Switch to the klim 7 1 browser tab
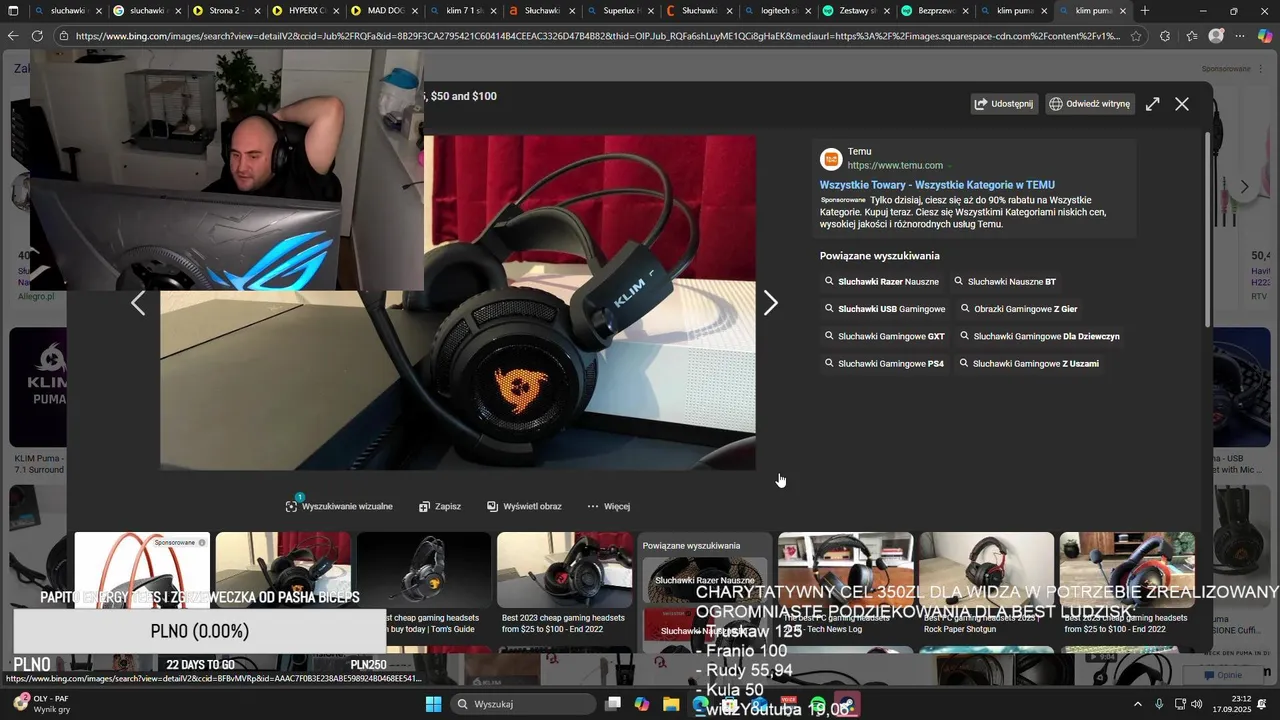Viewport: 1280px width, 720px height. point(463,11)
